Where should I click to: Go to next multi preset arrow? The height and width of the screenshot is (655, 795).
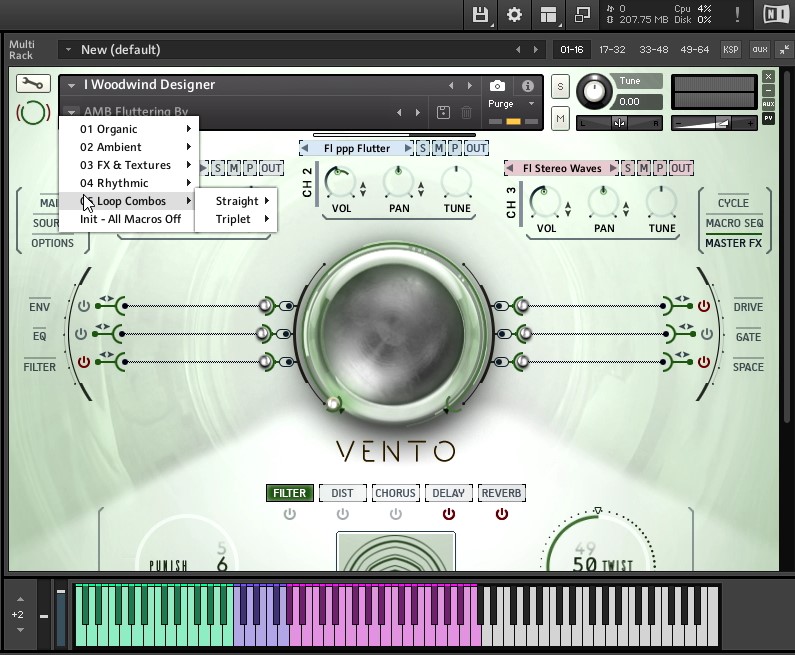tap(535, 50)
